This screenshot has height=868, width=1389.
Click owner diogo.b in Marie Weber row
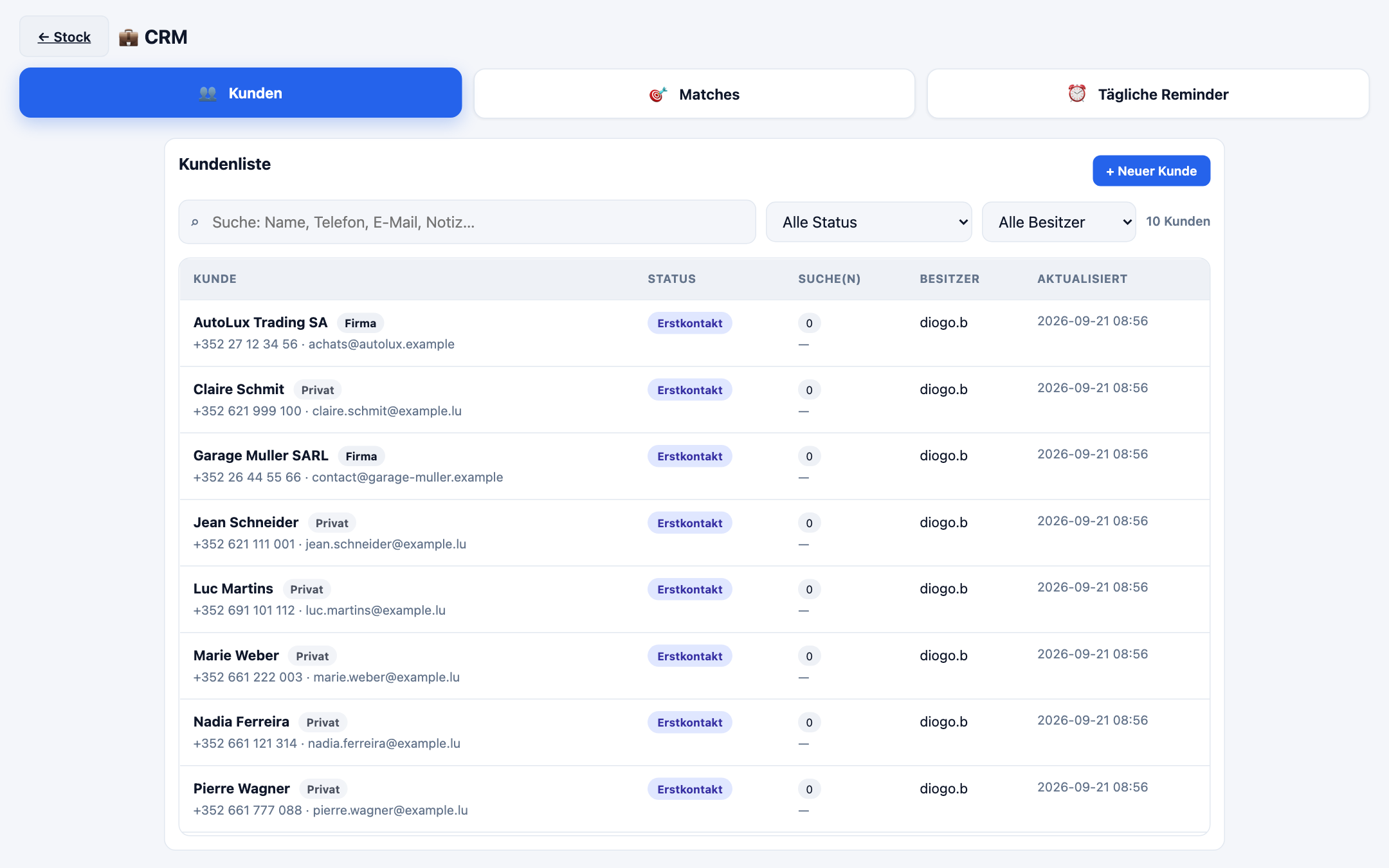[x=943, y=655]
